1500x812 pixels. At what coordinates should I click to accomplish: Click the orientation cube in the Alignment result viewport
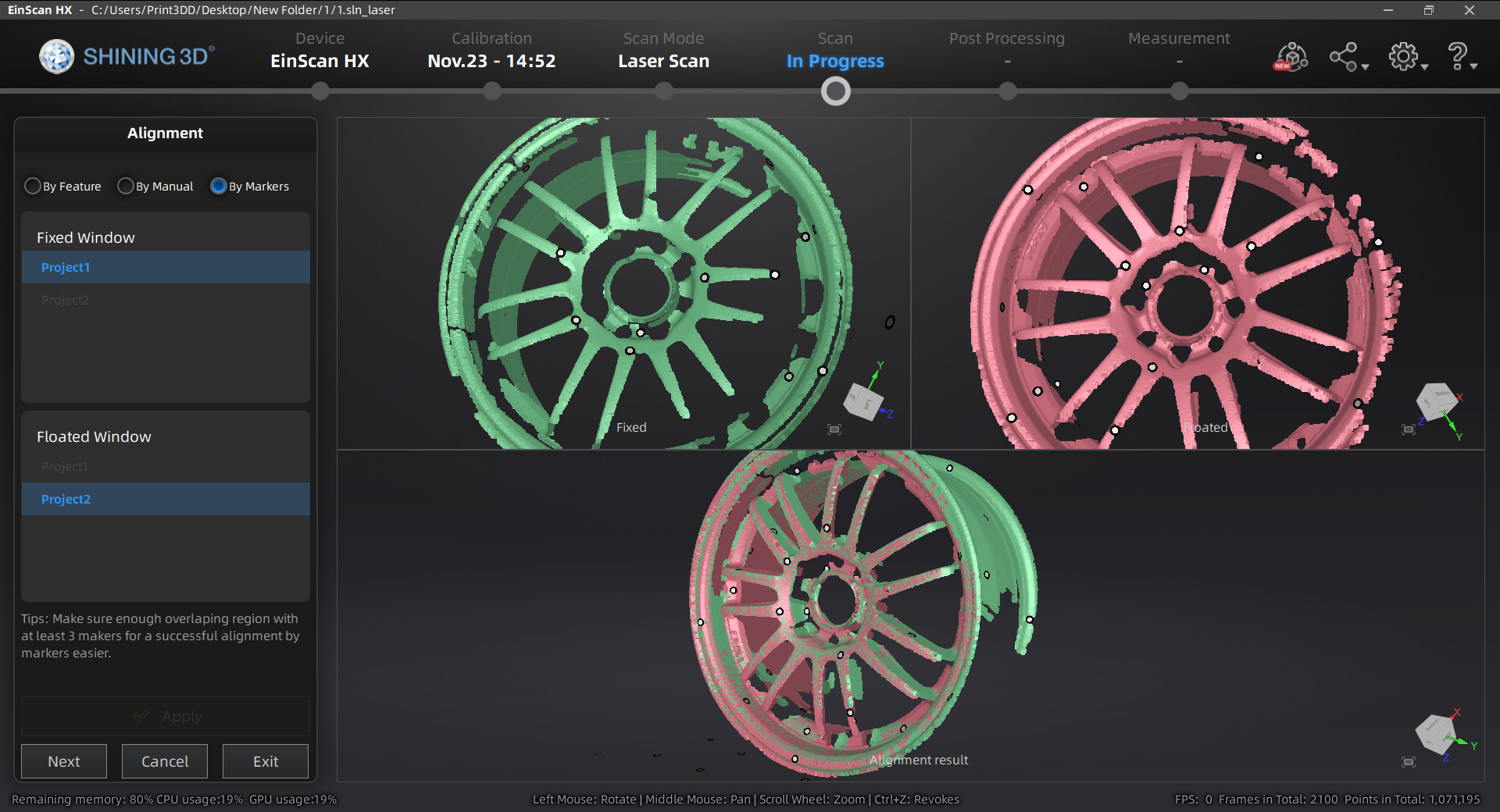1436,734
